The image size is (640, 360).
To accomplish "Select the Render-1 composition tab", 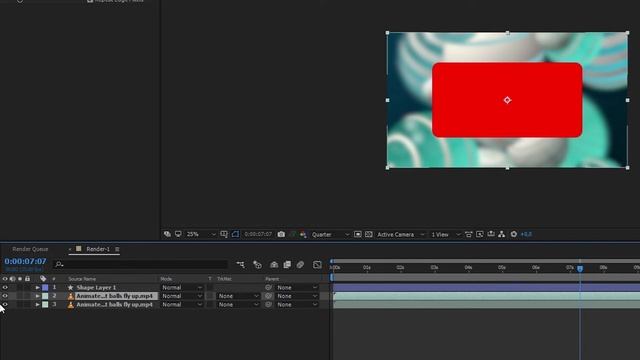I will pyautogui.click(x=98, y=249).
